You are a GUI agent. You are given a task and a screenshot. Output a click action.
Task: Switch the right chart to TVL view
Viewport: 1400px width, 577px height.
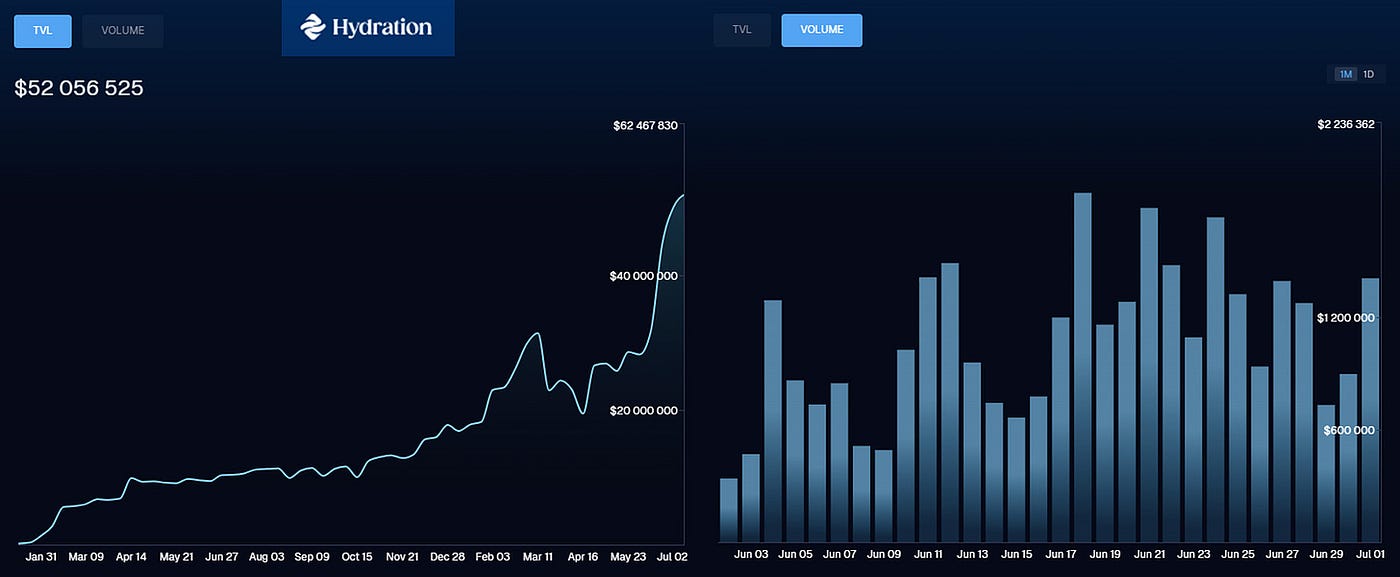[x=741, y=29]
